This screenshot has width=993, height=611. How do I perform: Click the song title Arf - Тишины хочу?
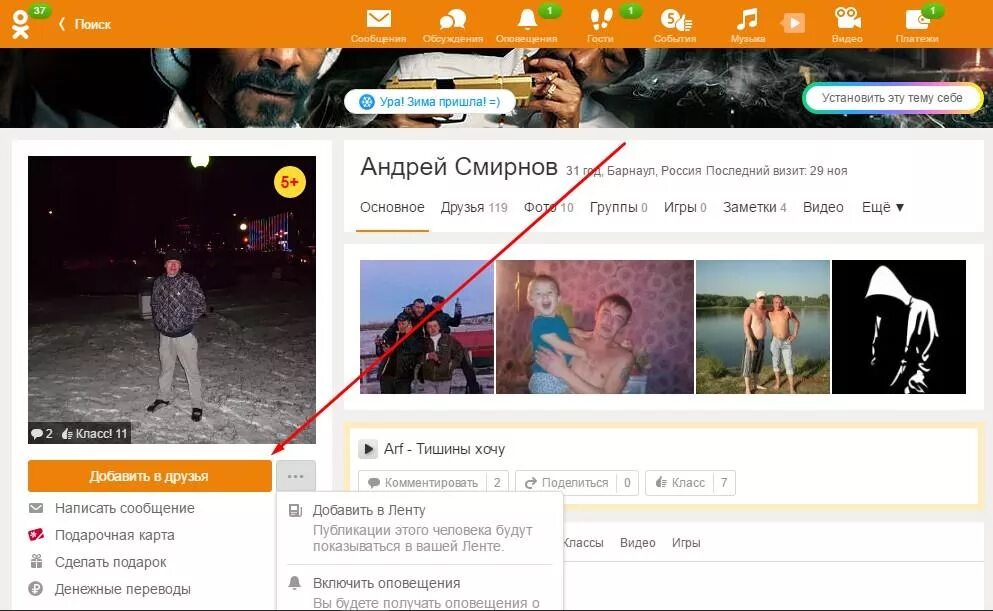click(x=445, y=449)
